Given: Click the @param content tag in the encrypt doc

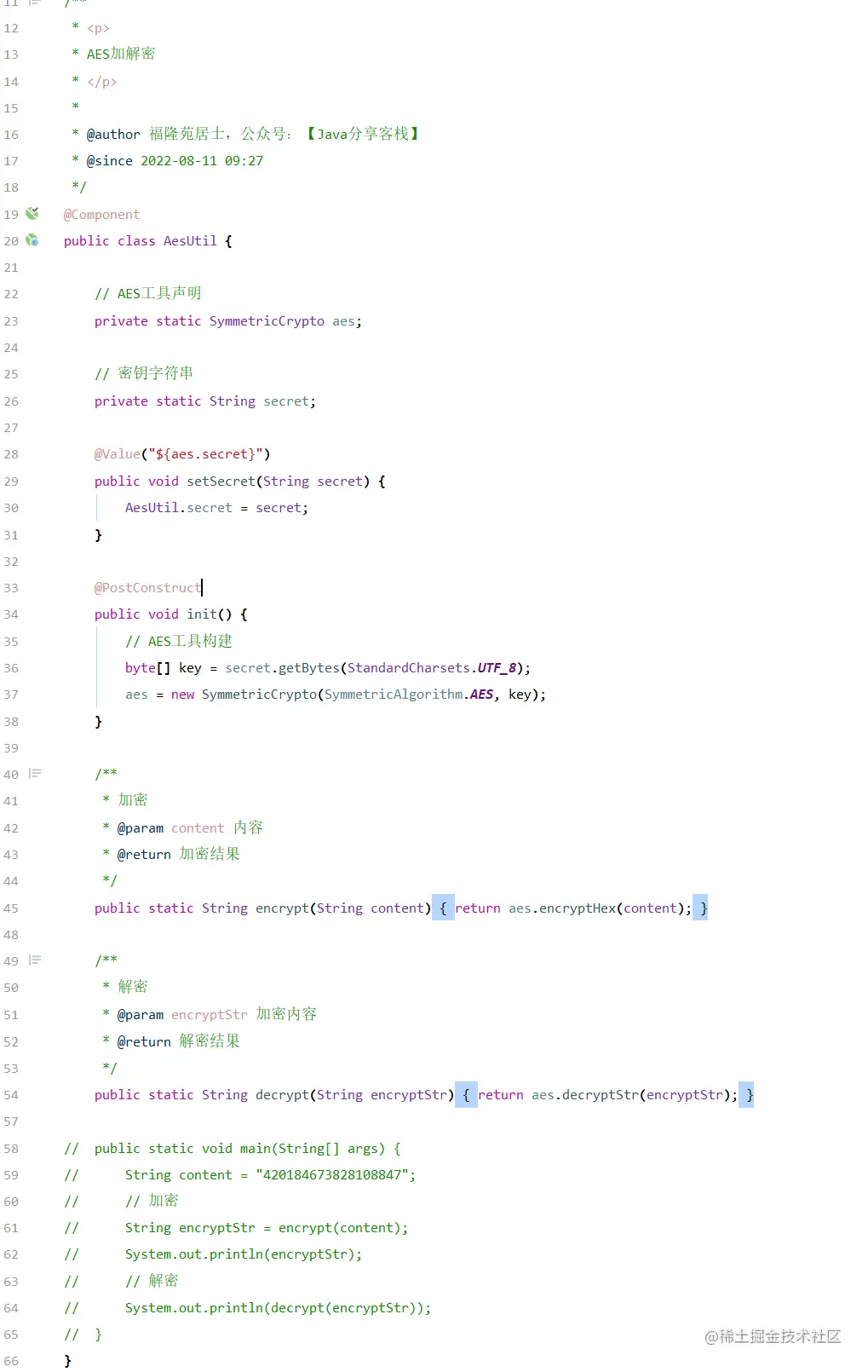Looking at the screenshot, I should click(x=170, y=828).
